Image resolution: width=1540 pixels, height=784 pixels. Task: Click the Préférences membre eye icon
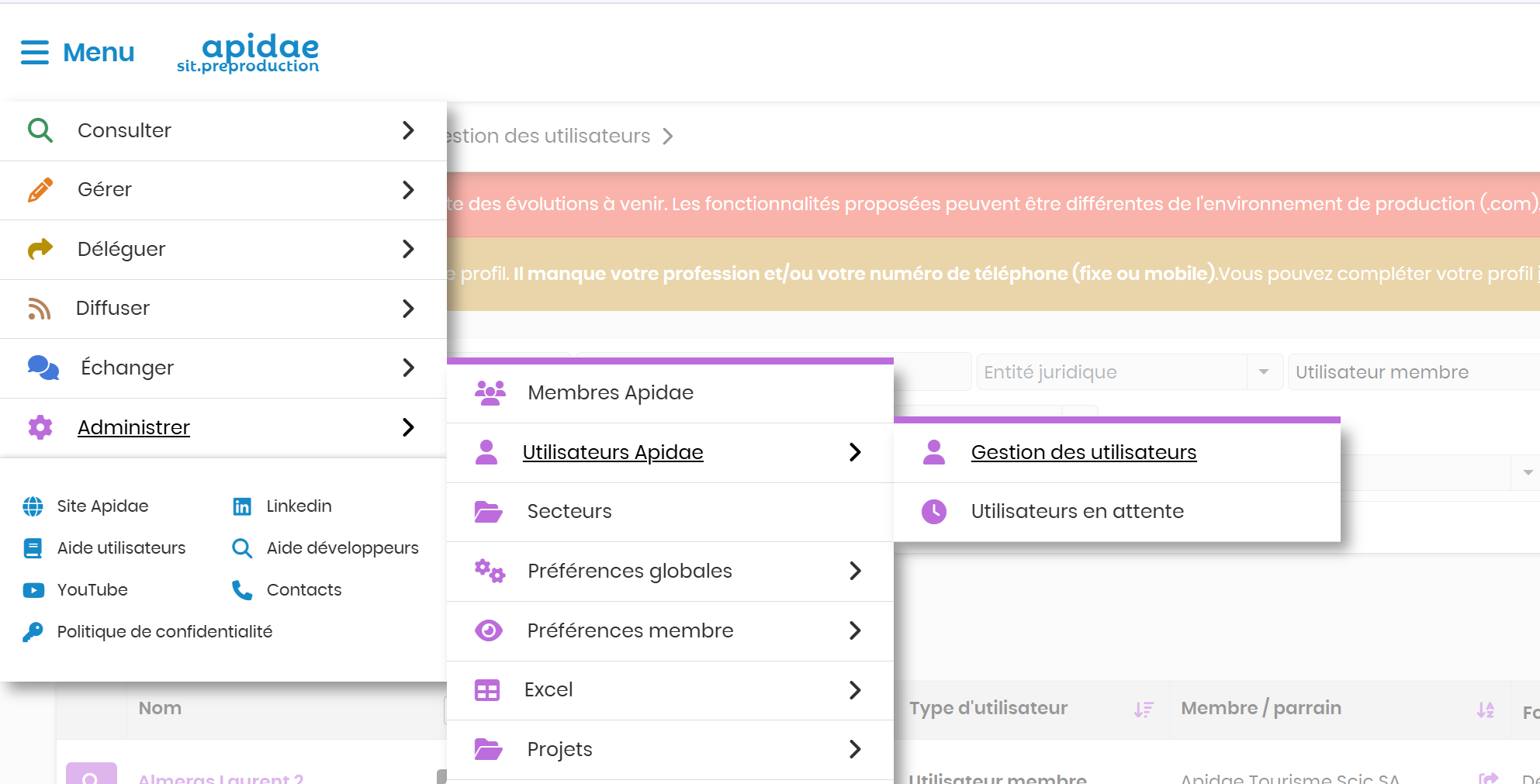click(489, 630)
